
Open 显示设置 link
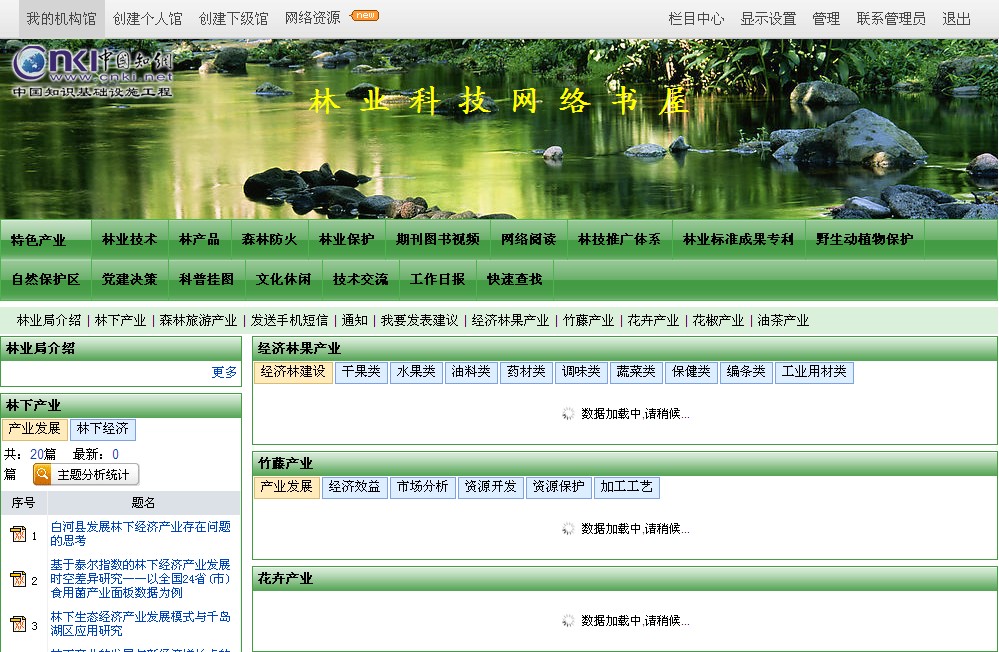pyautogui.click(x=768, y=18)
